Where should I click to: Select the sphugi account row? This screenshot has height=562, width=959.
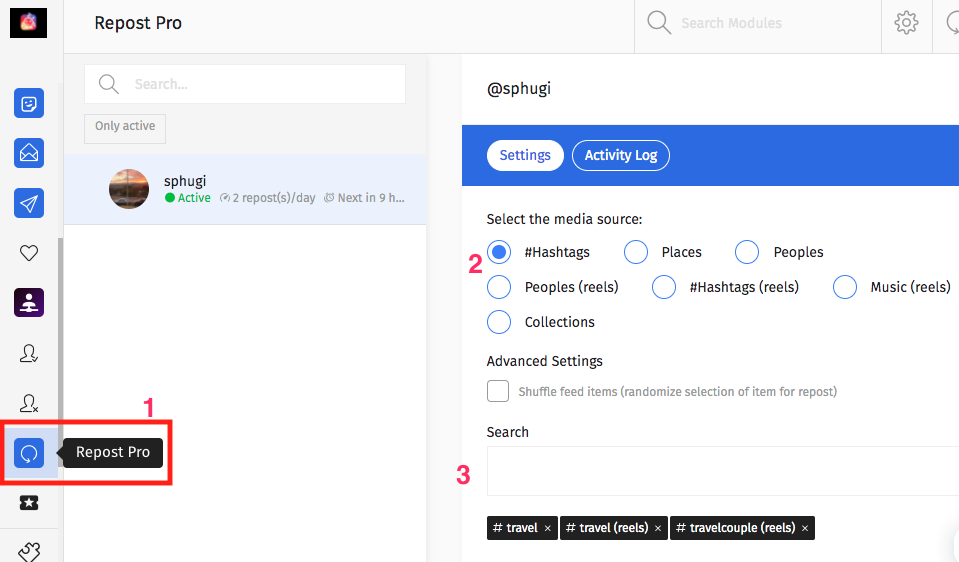245,189
